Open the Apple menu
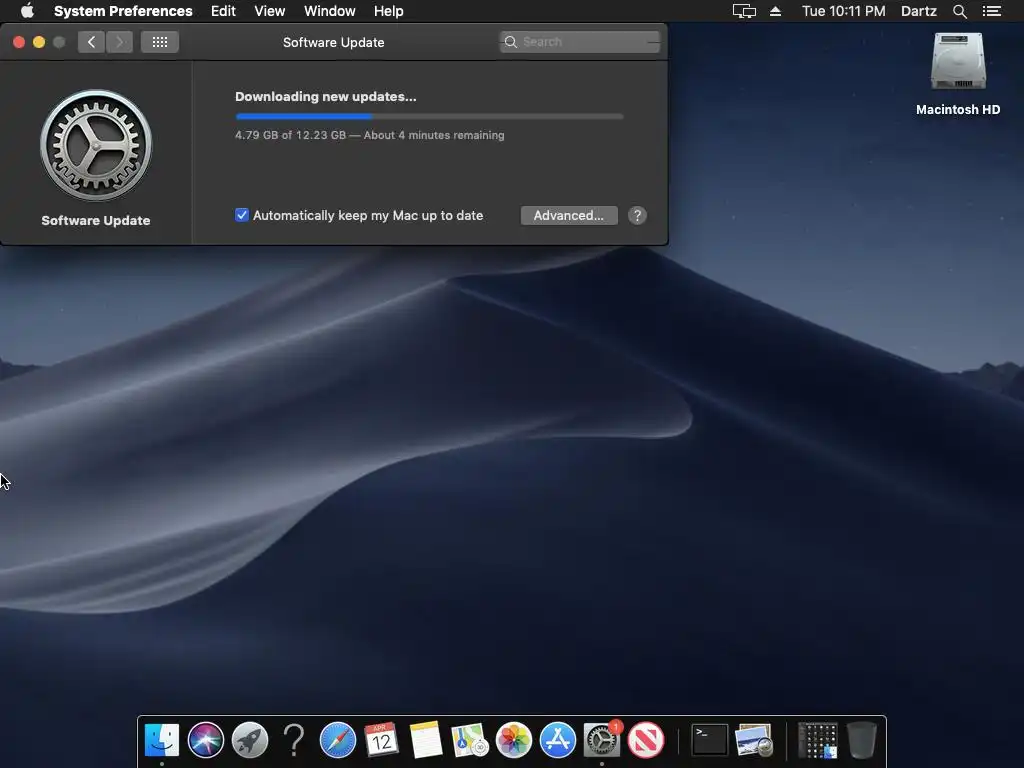1024x768 pixels. click(27, 11)
